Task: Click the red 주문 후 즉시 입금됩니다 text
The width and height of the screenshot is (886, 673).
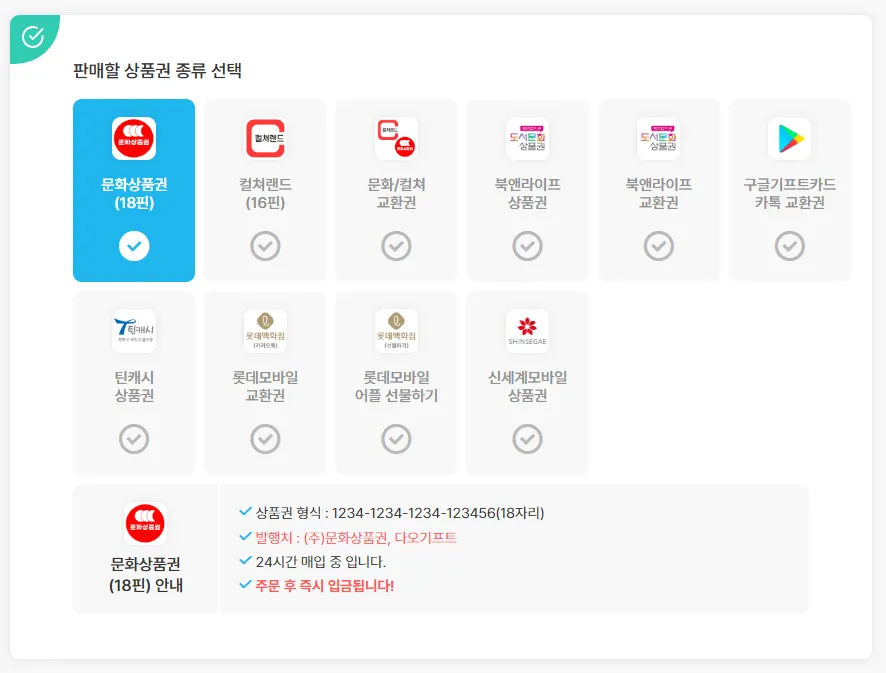Action: click(324, 585)
